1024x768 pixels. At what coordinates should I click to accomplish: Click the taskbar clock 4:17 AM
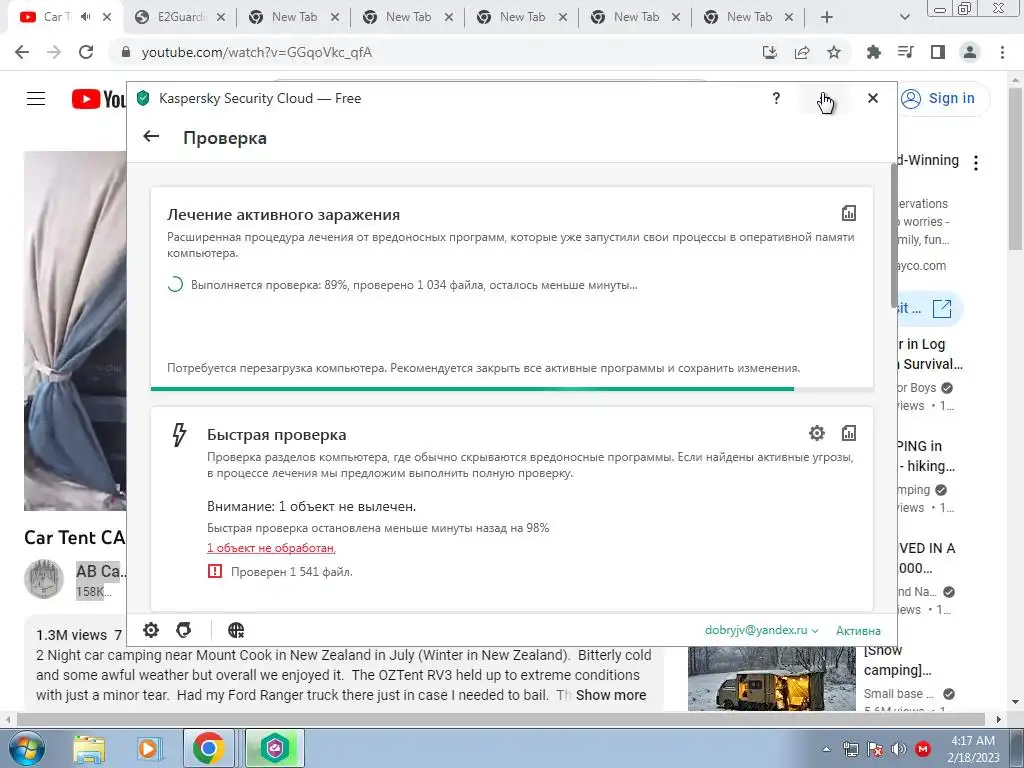tap(973, 749)
